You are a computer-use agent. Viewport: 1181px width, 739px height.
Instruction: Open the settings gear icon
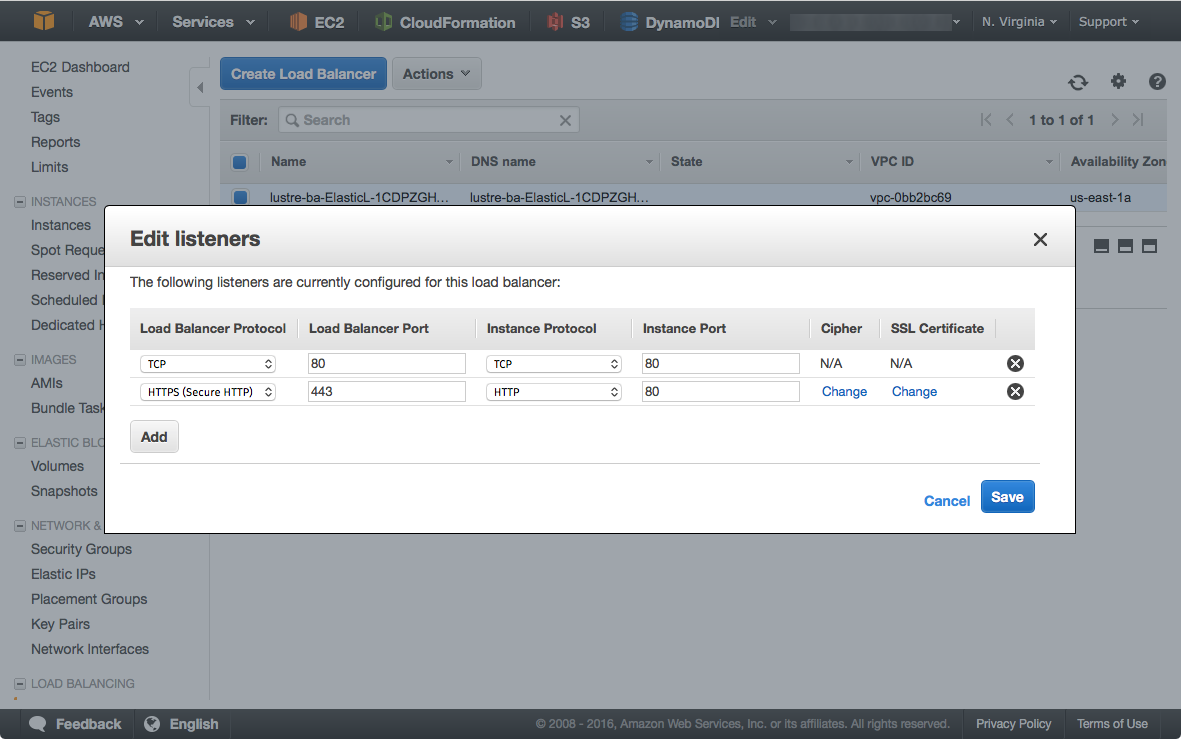pos(1118,82)
